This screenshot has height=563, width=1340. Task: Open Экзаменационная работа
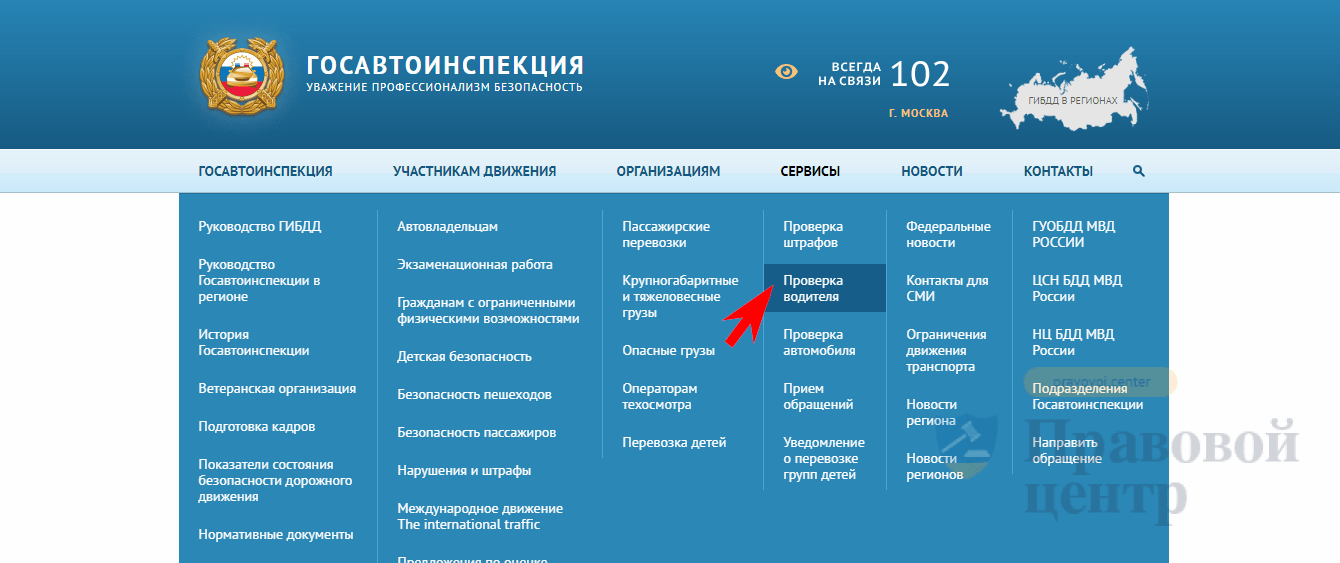point(475,265)
